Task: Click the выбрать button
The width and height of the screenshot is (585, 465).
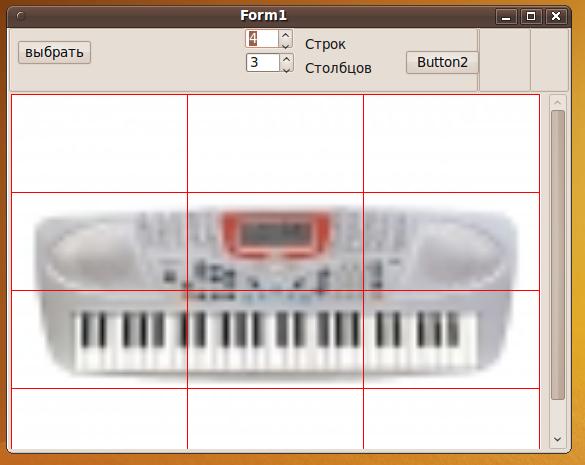Action: point(54,52)
